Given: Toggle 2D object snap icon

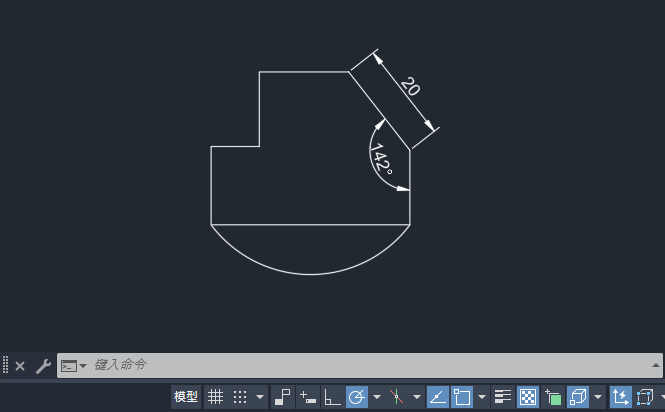Looking at the screenshot, I should click(x=462, y=397).
